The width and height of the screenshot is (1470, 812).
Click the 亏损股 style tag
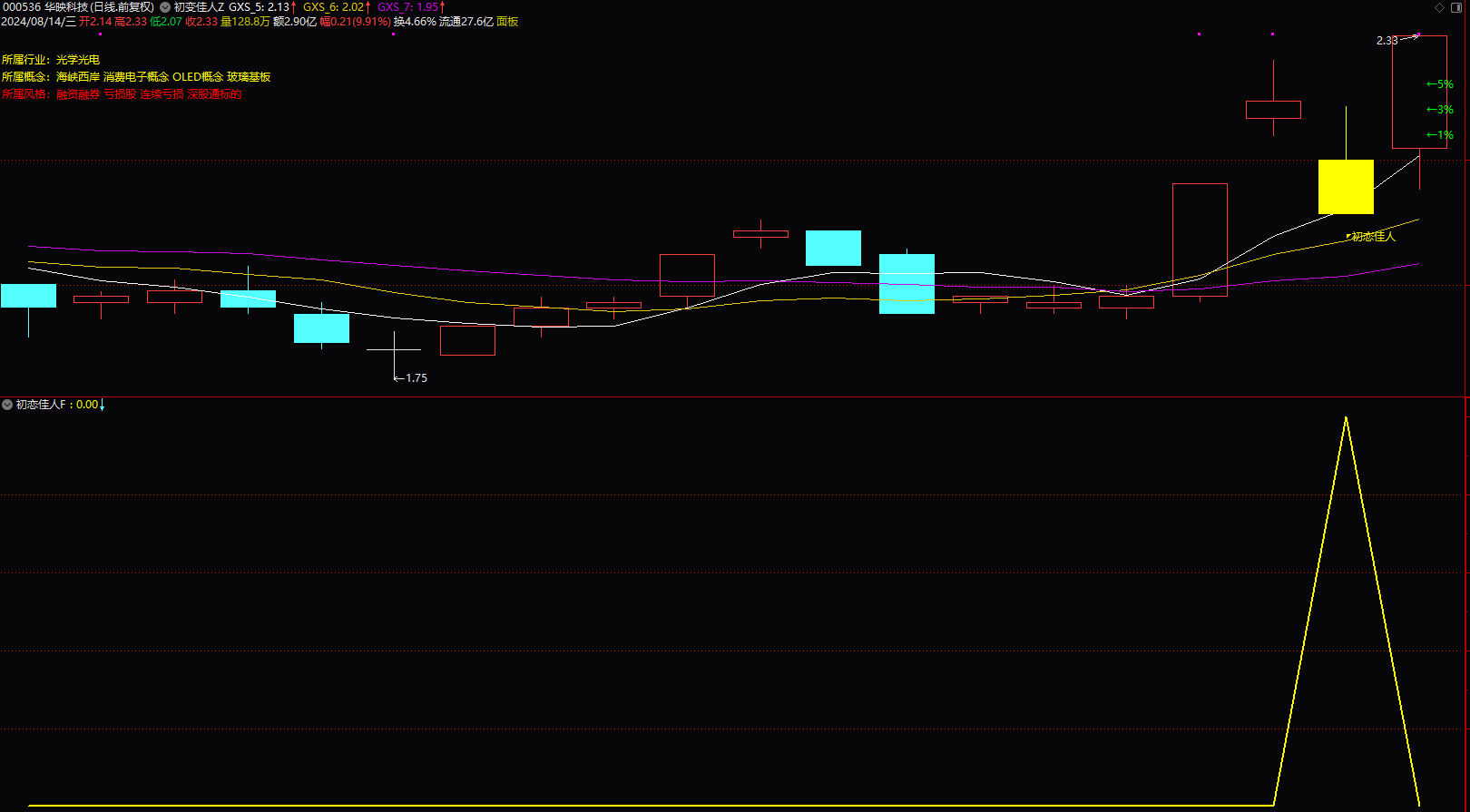coord(120,94)
